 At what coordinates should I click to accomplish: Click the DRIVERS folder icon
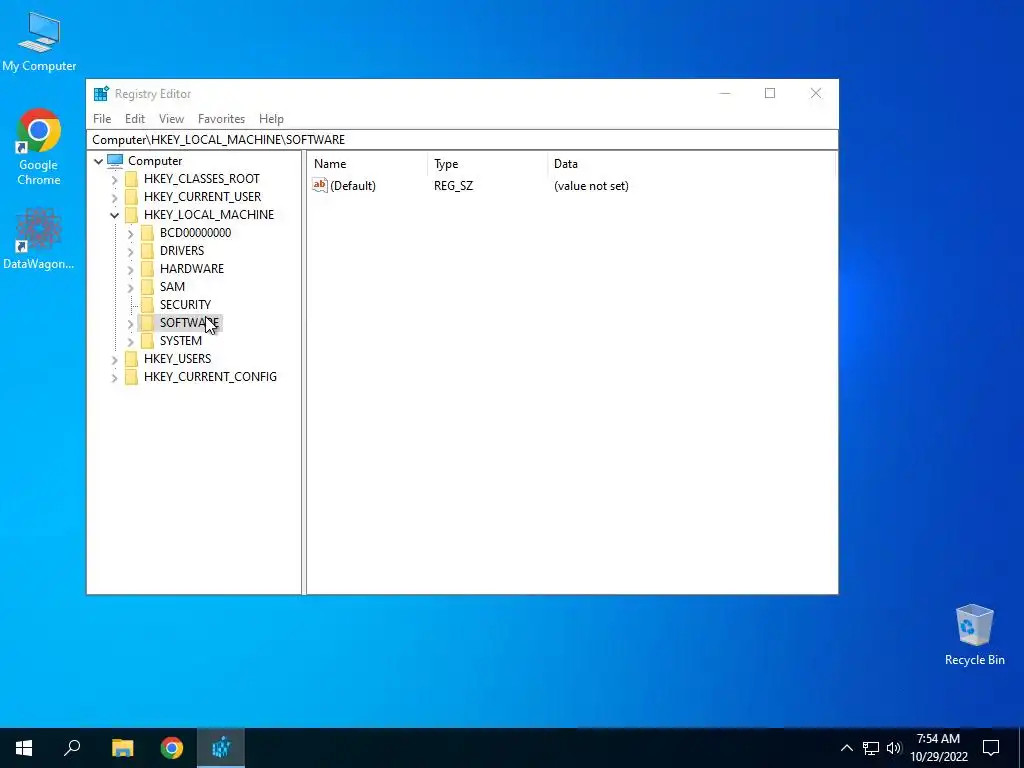click(x=148, y=251)
